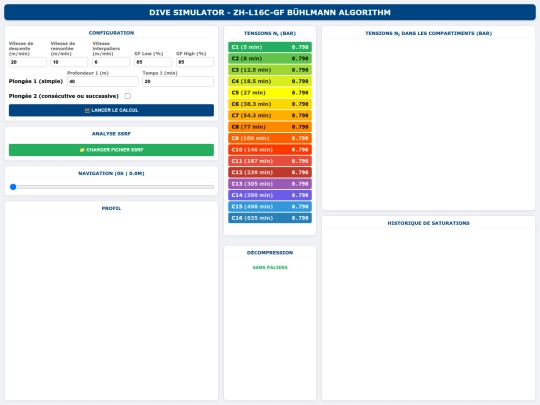Click the Vitesse de remontée input field

[69, 62]
